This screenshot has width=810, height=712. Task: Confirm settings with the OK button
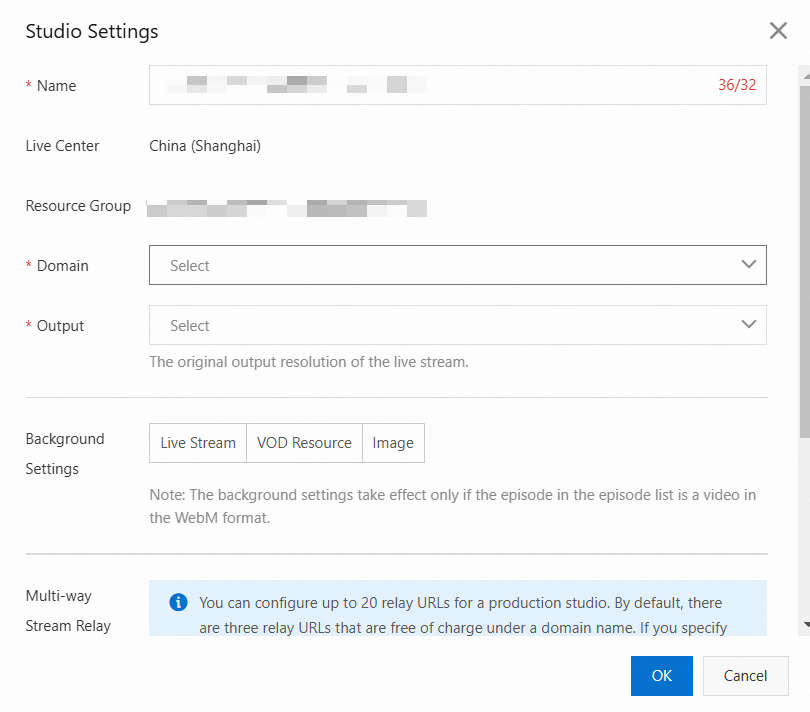click(x=662, y=675)
